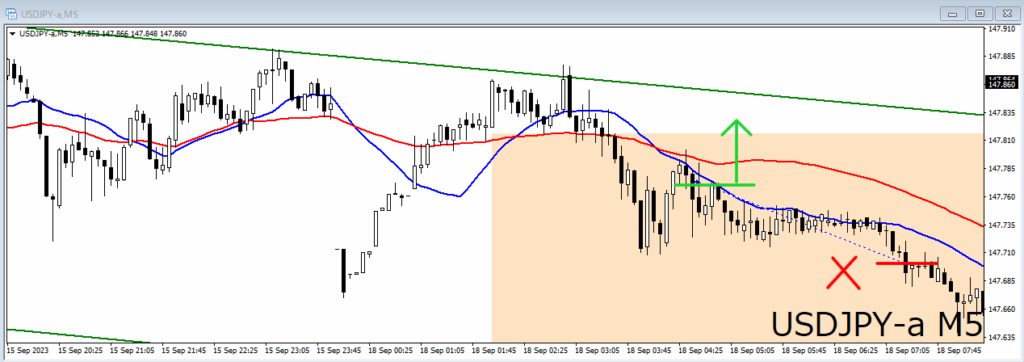This screenshot has width=1024, height=362.
Task: Select the red X mark on chart
Action: coord(844,272)
